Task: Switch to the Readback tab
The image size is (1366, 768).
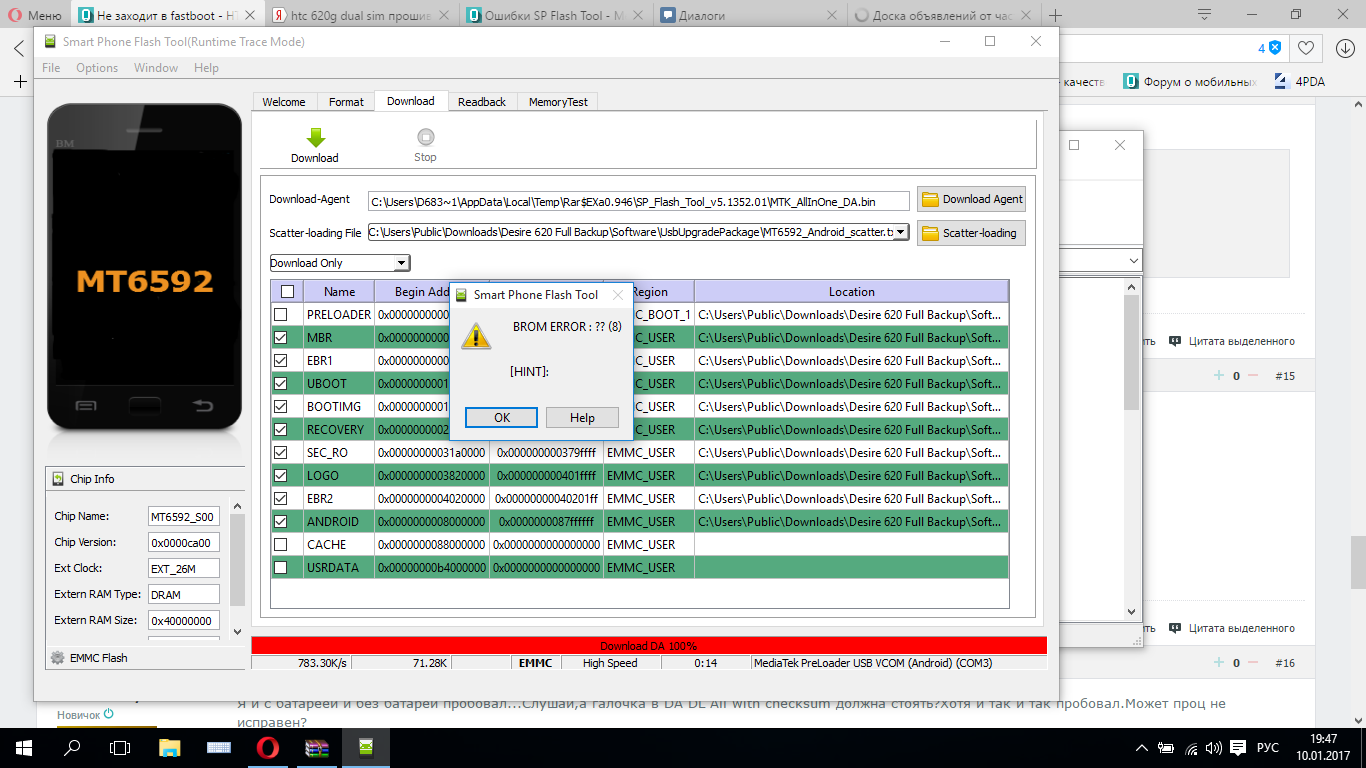Action: coord(482,102)
